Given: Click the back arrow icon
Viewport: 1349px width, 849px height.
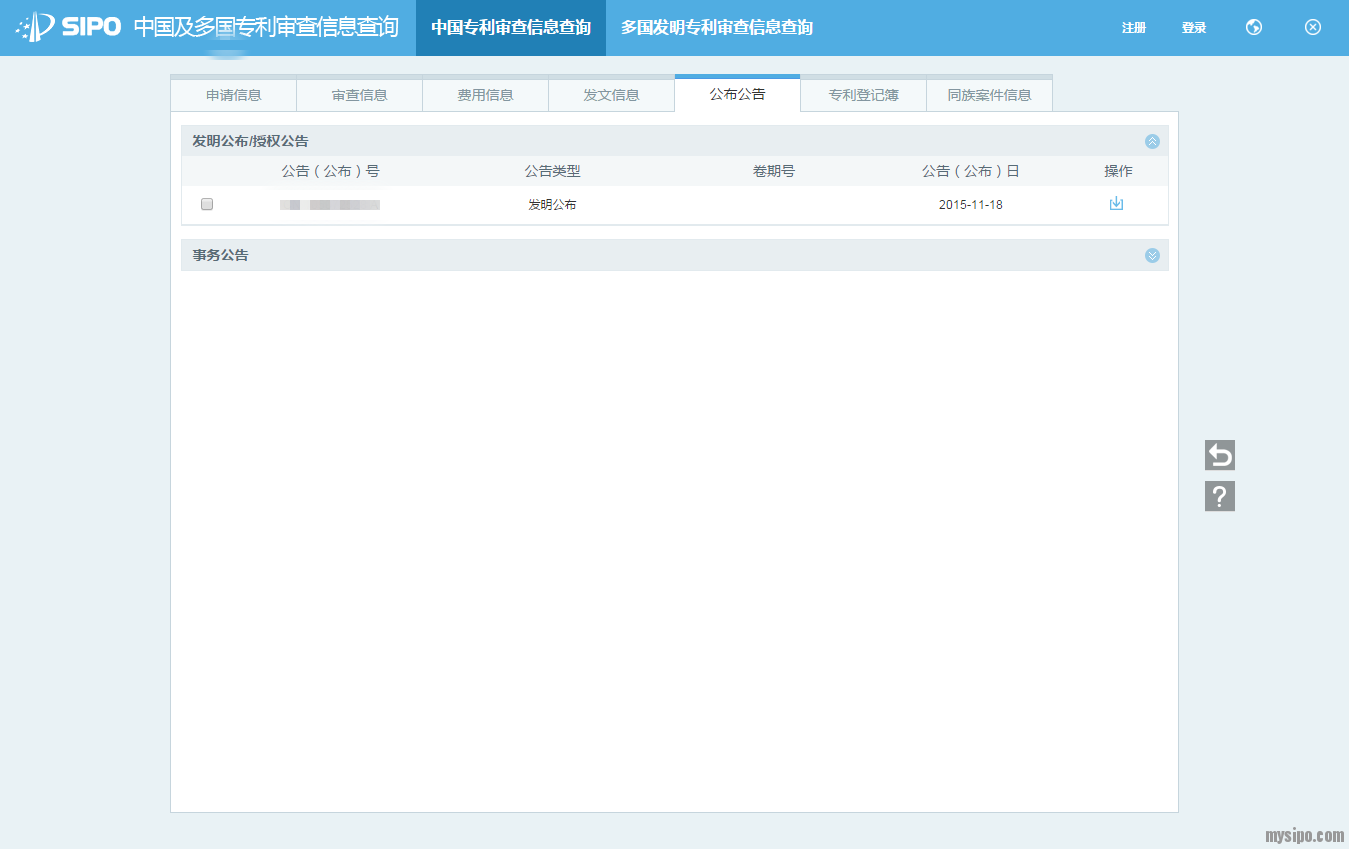Looking at the screenshot, I should (x=1219, y=455).
